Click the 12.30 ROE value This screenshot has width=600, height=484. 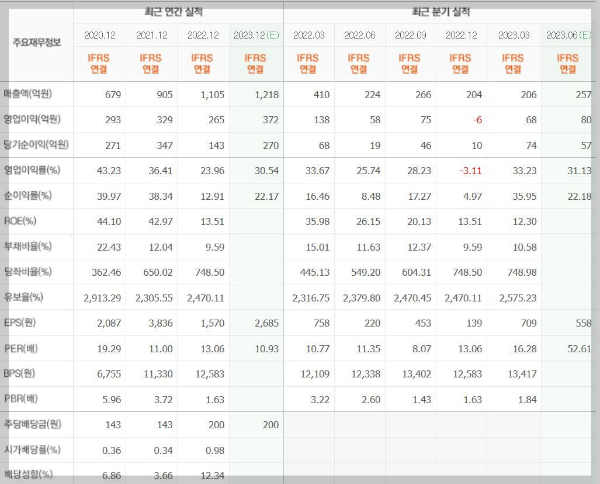pyautogui.click(x=524, y=222)
